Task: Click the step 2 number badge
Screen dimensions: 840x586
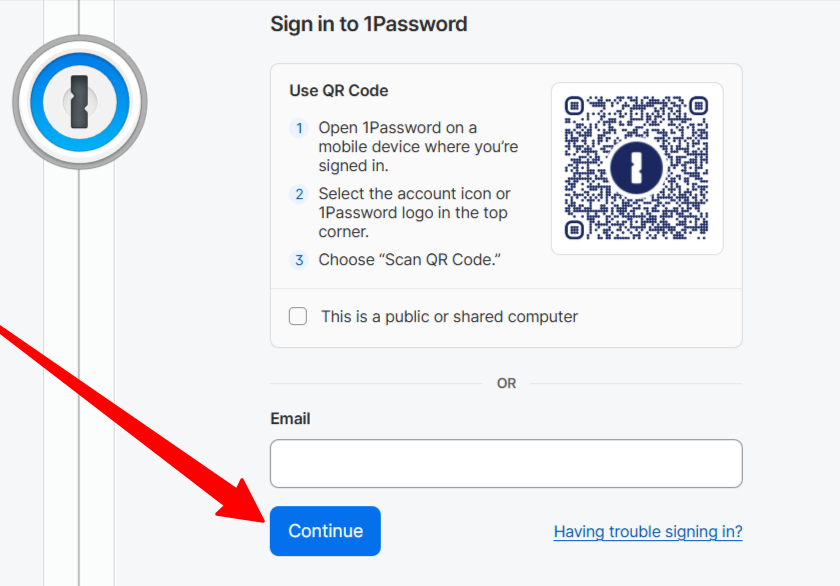Action: tap(299, 194)
